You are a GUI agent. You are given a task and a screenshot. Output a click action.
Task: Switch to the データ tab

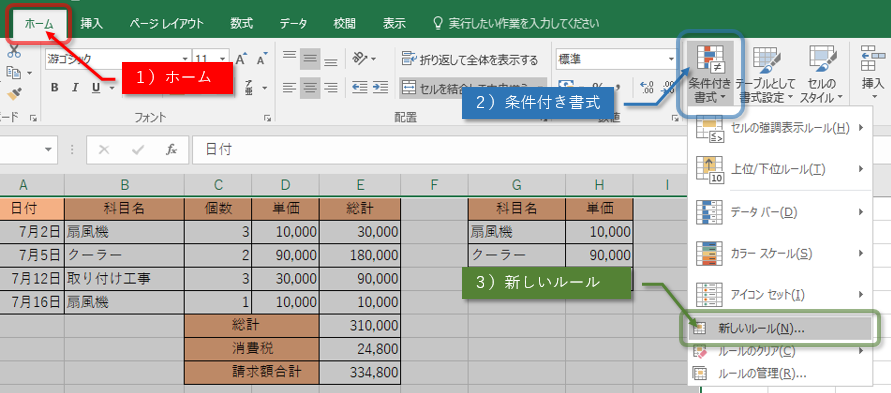coord(293,23)
